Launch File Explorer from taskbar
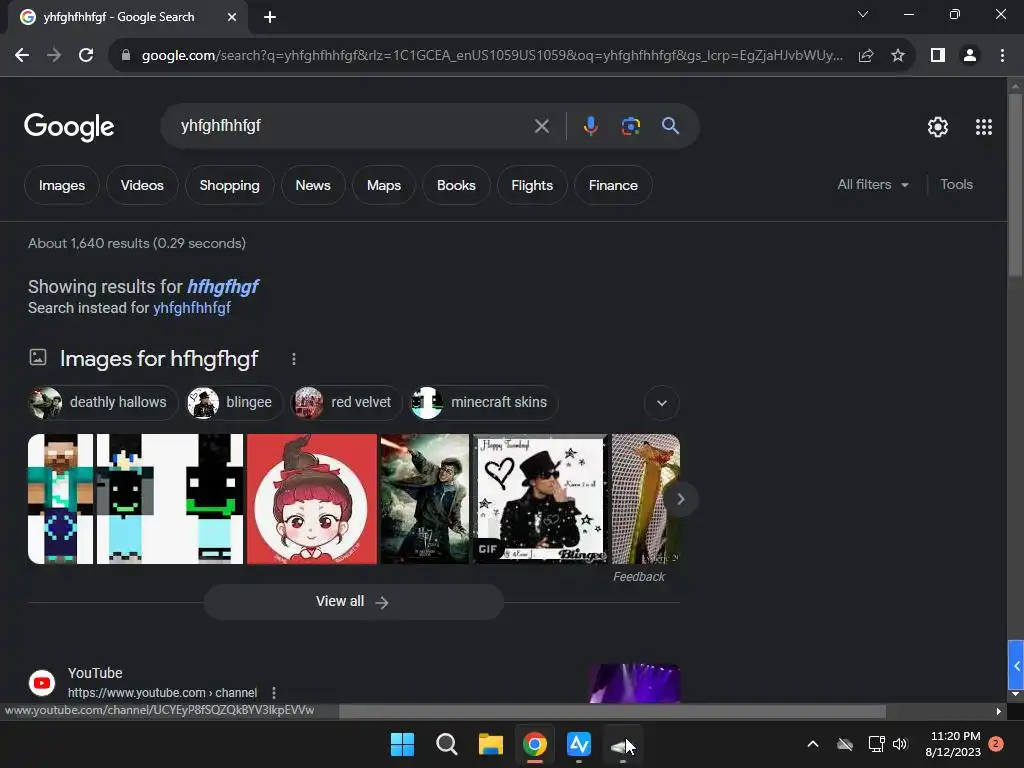Screen dimensions: 1024x768 click(490, 744)
